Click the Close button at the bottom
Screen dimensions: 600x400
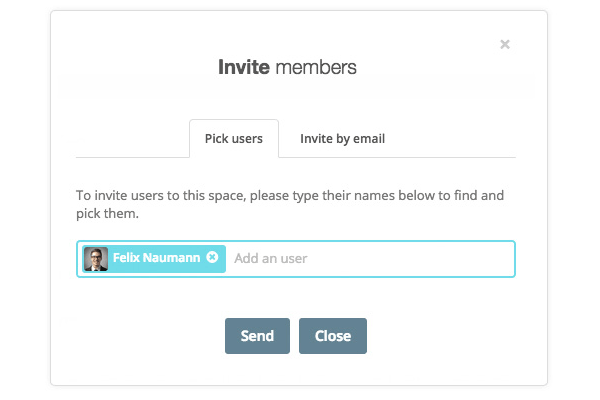[332, 336]
